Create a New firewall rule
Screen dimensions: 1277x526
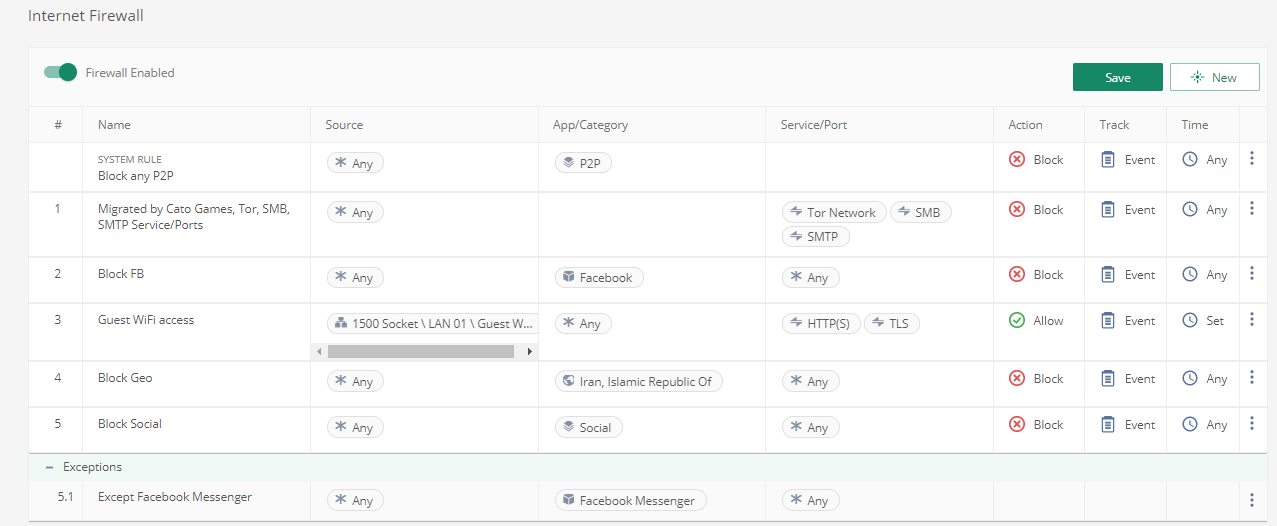tap(1214, 77)
